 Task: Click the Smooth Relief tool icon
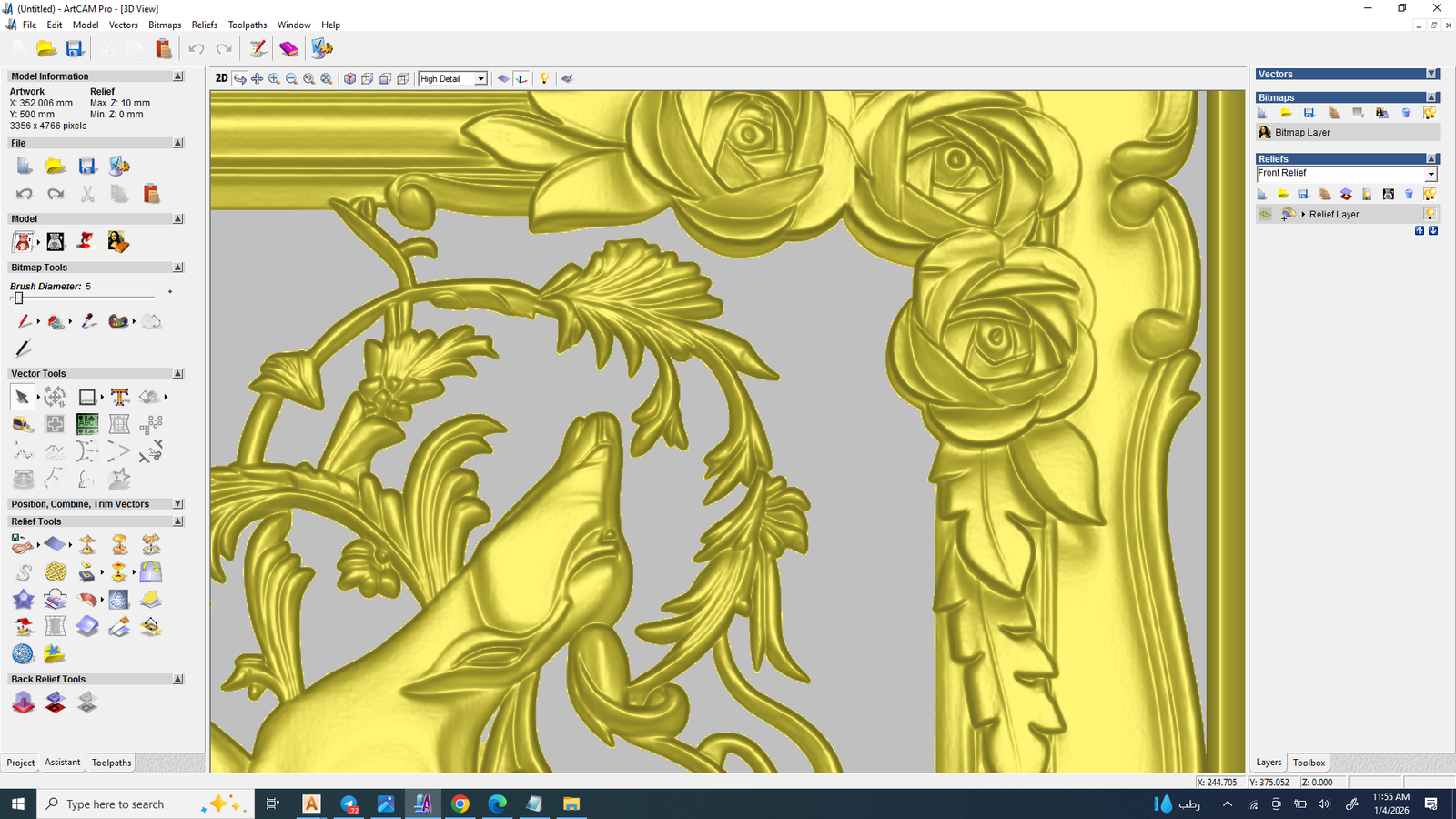tap(23, 572)
